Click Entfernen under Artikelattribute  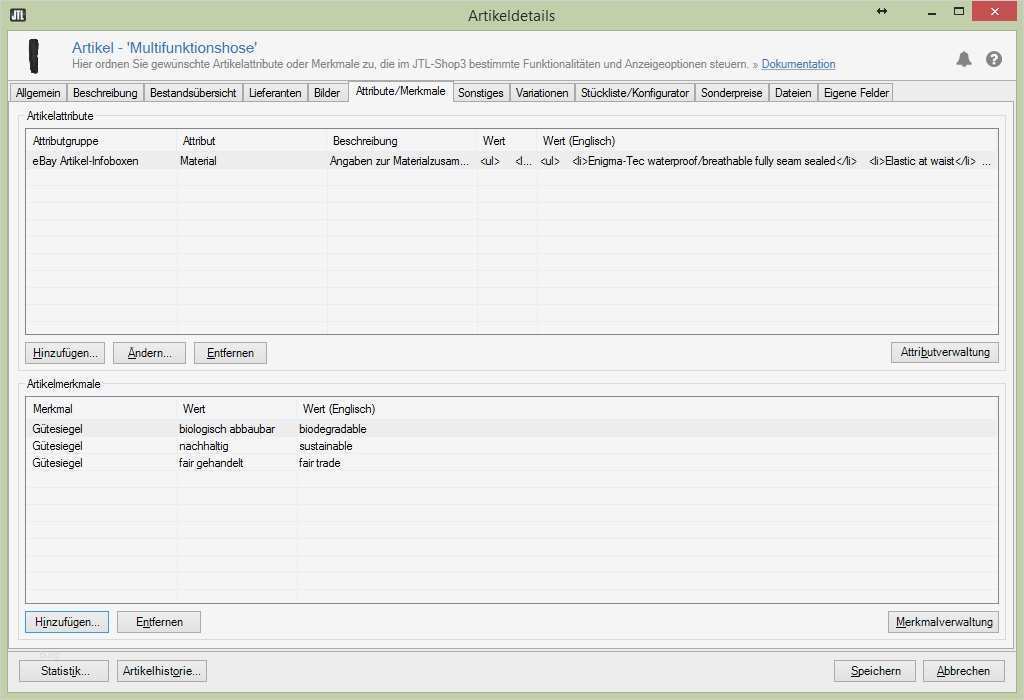tap(230, 353)
